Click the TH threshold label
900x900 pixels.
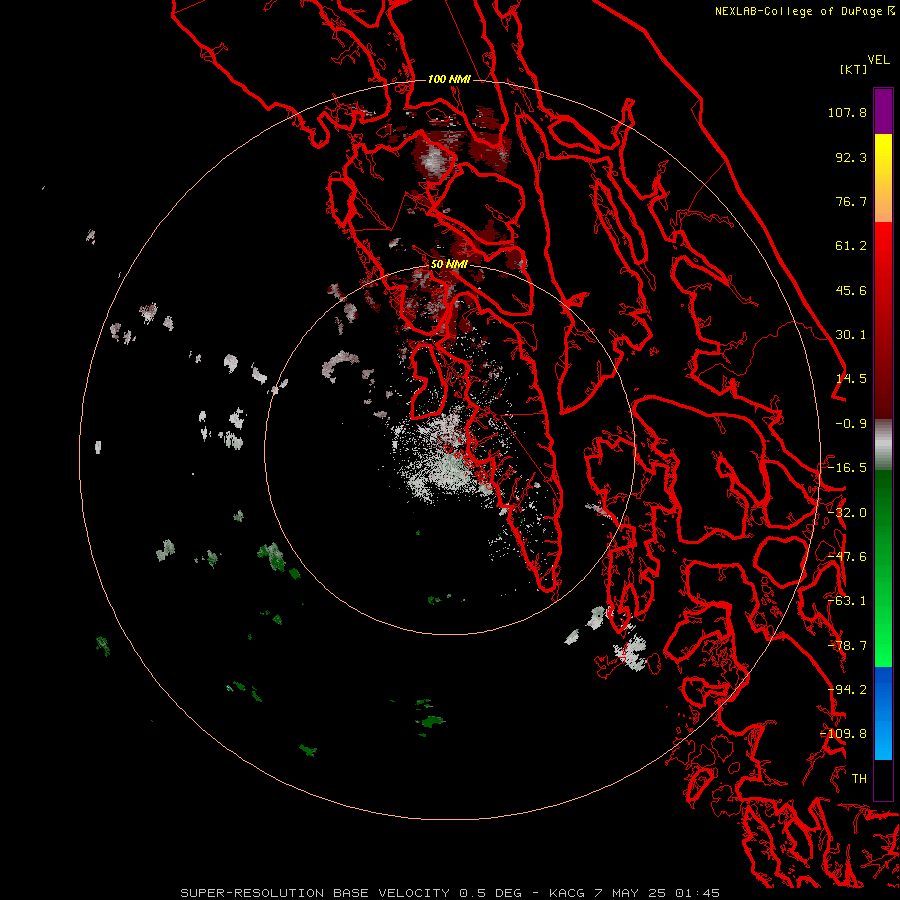(859, 779)
